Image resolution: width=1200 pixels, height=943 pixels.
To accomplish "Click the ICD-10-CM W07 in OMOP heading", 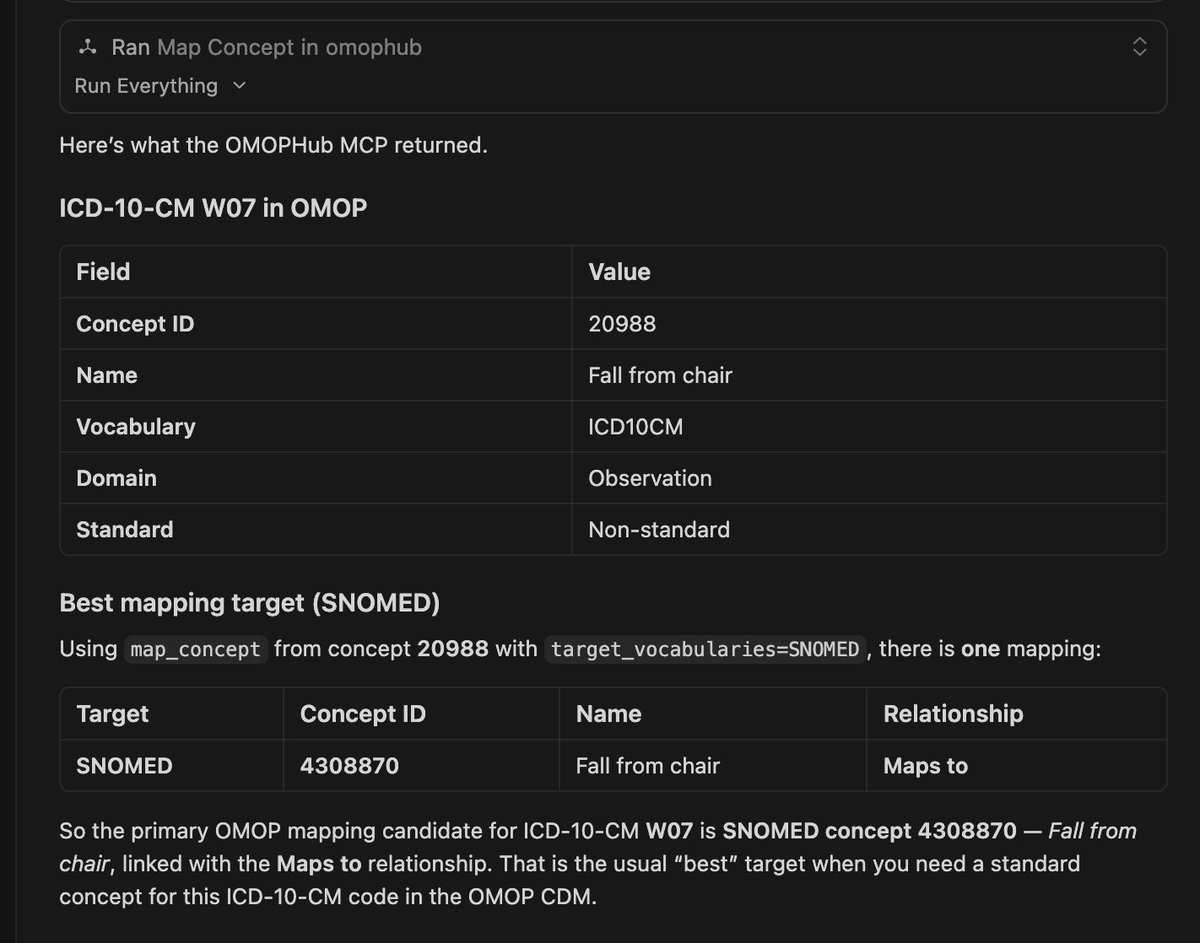I will 213,208.
